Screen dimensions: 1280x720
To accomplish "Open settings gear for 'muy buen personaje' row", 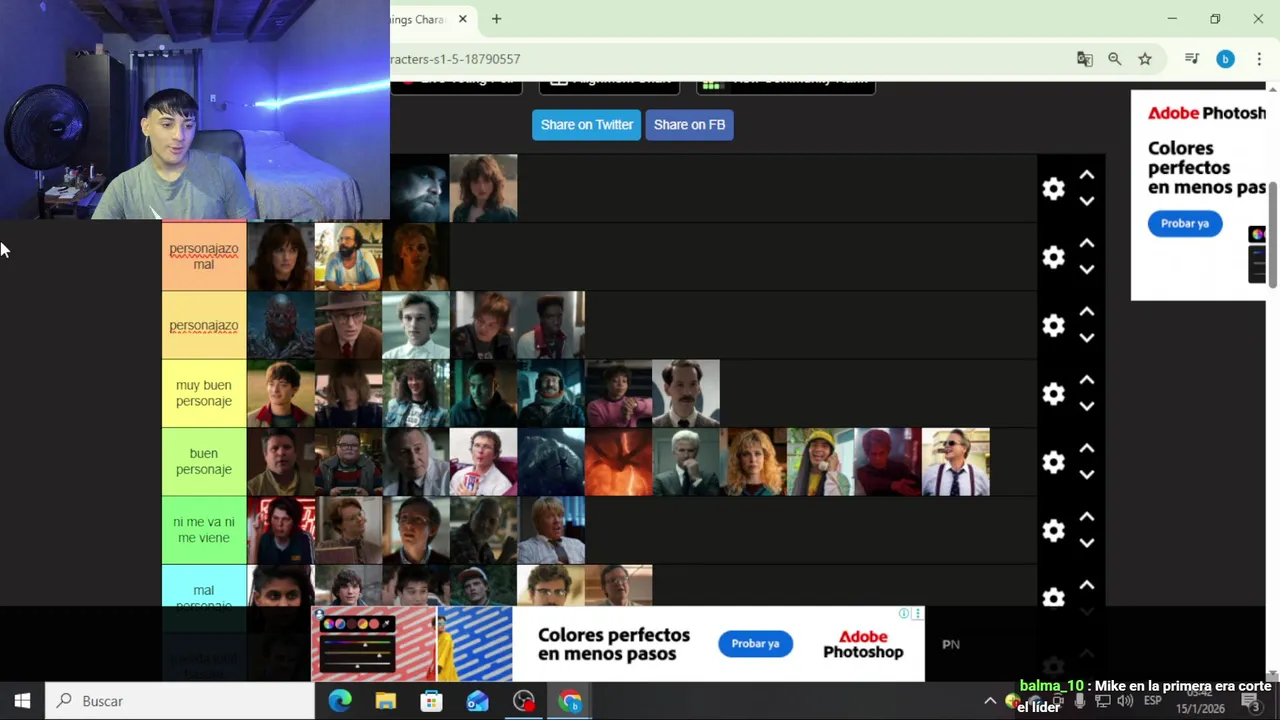I will [x=1053, y=394].
